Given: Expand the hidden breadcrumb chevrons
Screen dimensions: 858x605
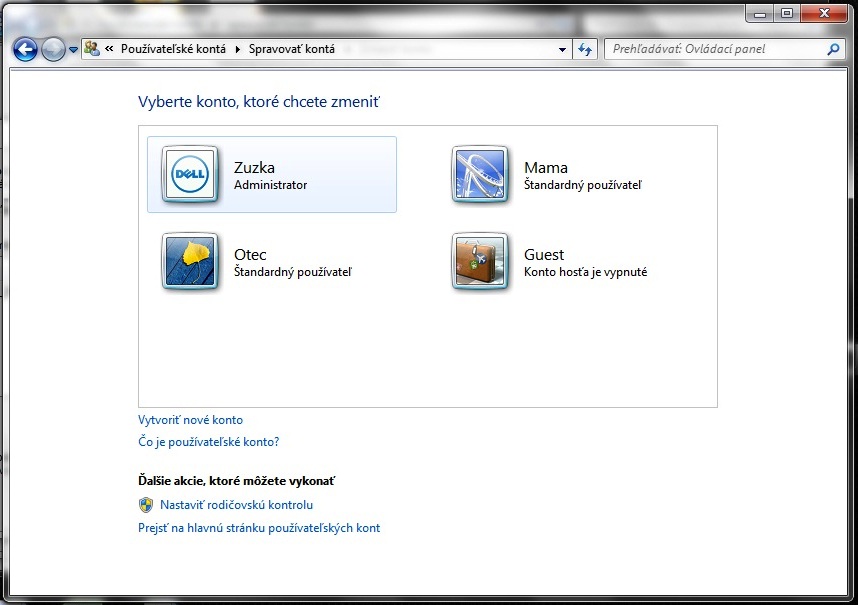Looking at the screenshot, I should 109,49.
